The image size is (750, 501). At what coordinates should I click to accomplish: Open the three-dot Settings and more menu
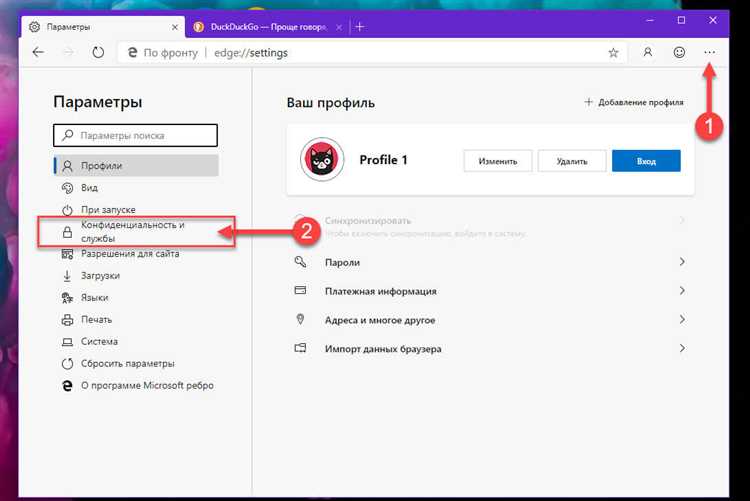[x=710, y=52]
